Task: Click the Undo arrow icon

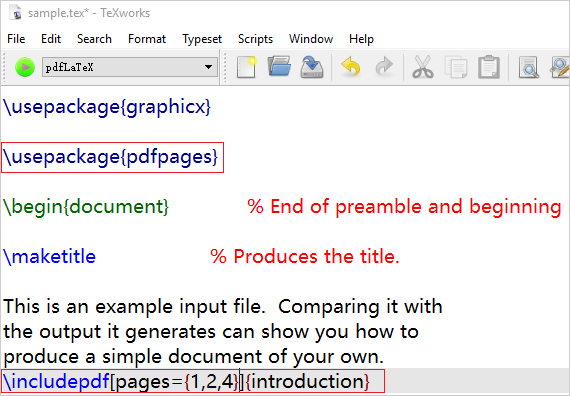Action: 351,67
